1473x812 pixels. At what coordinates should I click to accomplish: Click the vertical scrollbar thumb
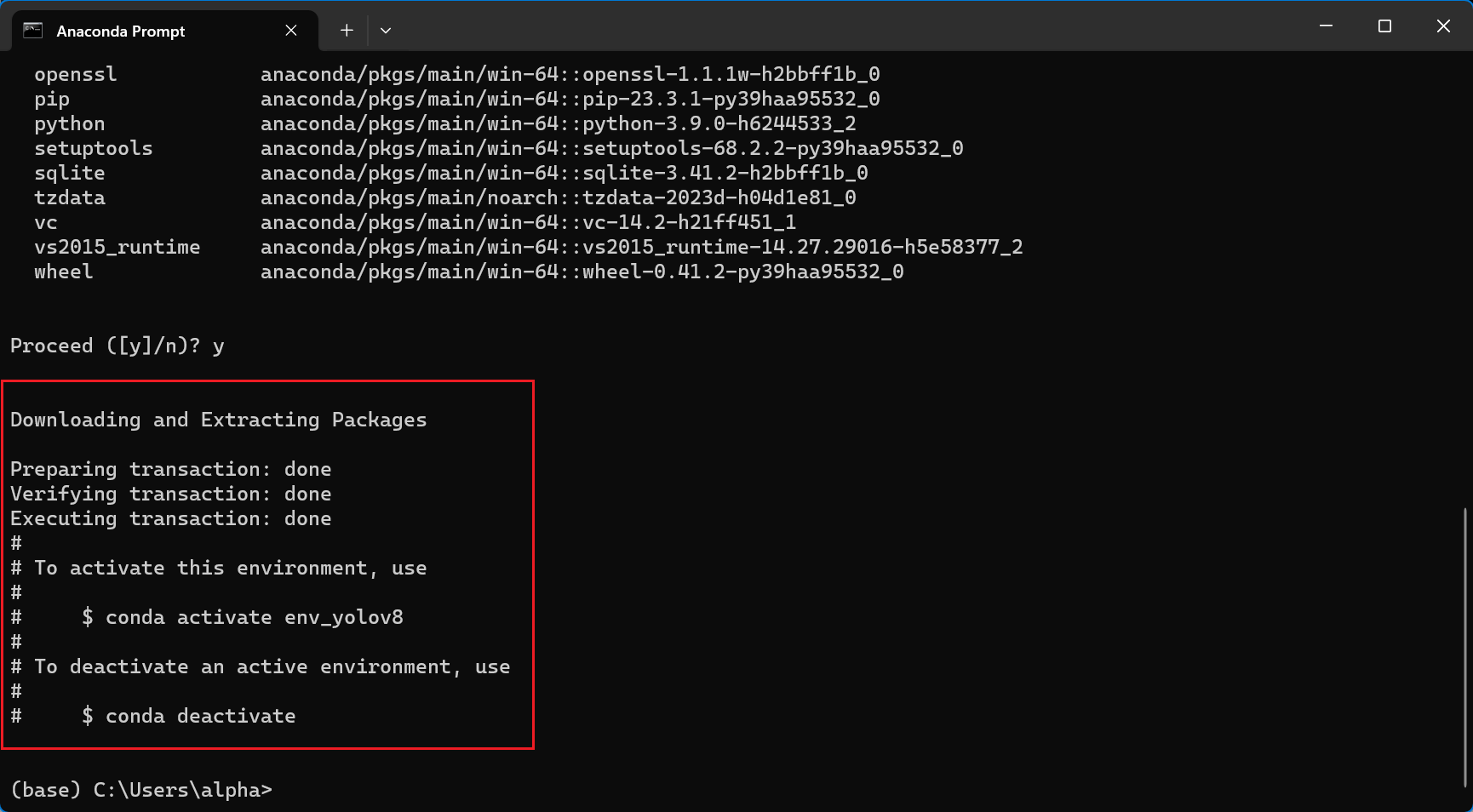pyautogui.click(x=1465, y=647)
